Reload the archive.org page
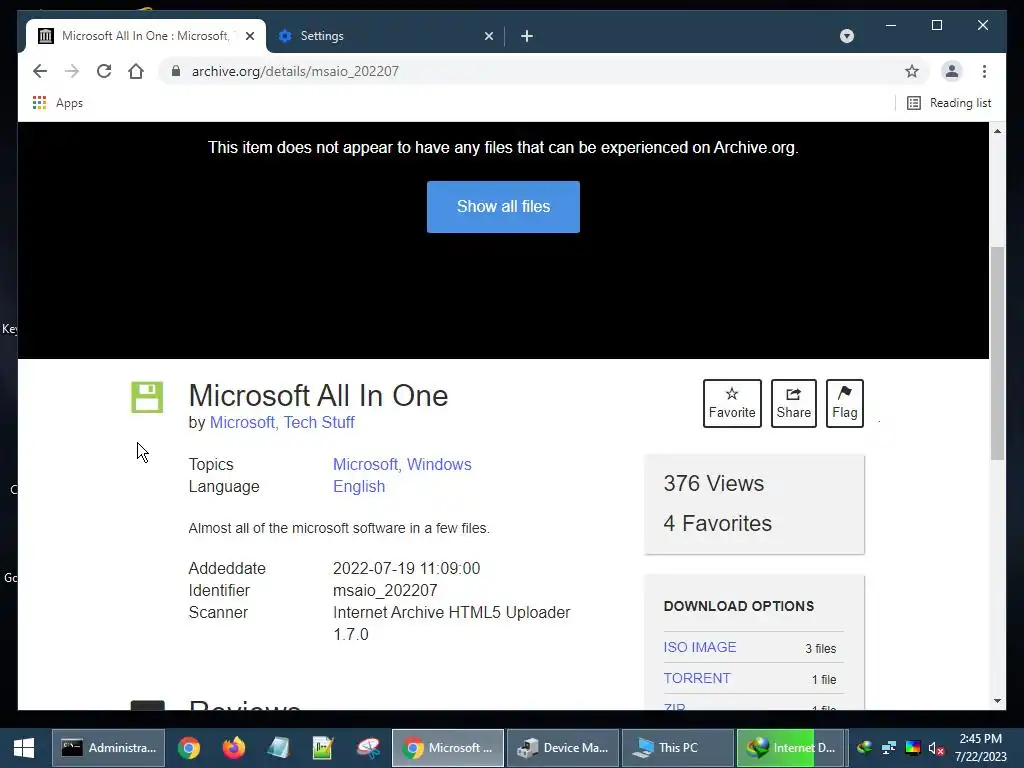Viewport: 1024px width, 768px height. pyautogui.click(x=104, y=71)
